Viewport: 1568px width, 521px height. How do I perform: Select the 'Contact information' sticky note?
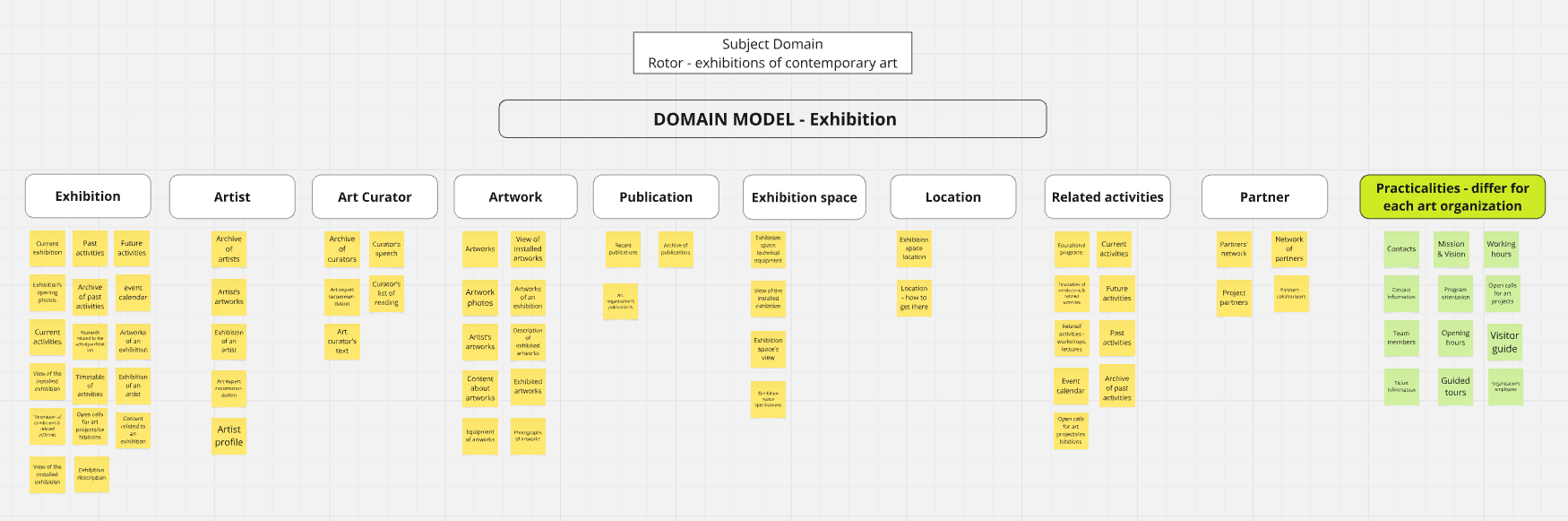[1401, 293]
